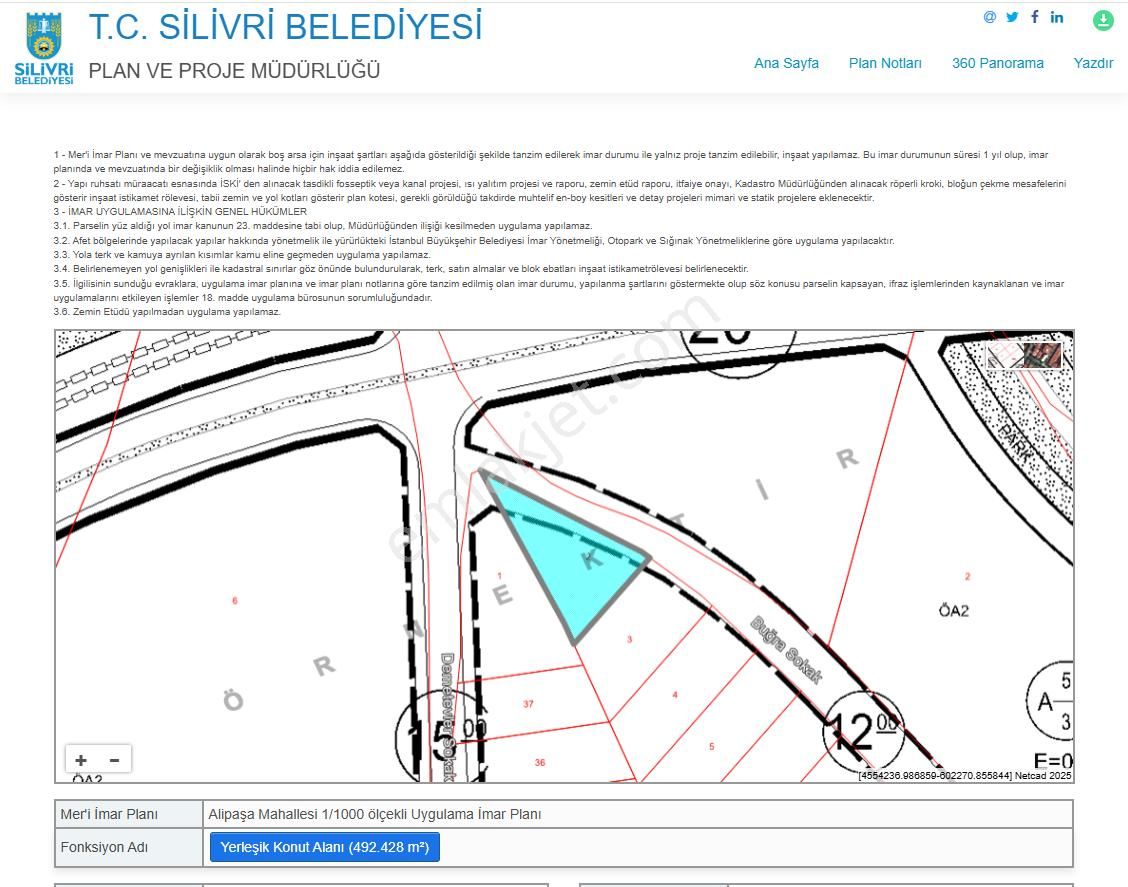This screenshot has width=1128, height=887.
Task: Open the LinkedIn share icon
Action: pos(1057,17)
